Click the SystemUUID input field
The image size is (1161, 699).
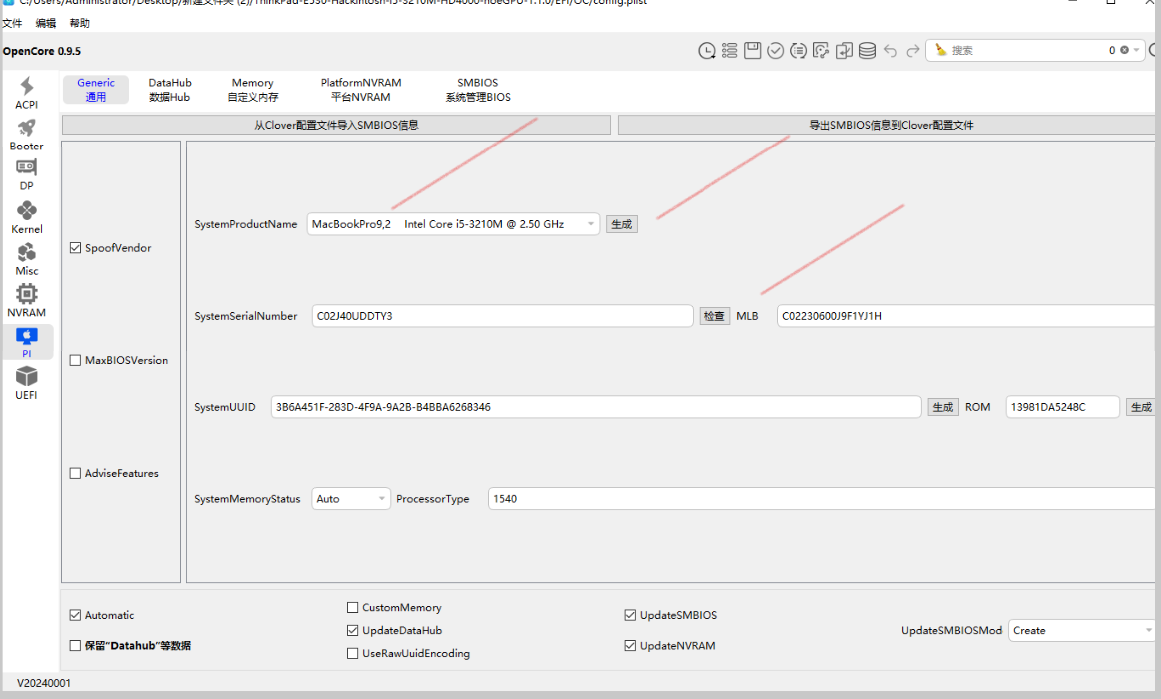click(596, 407)
